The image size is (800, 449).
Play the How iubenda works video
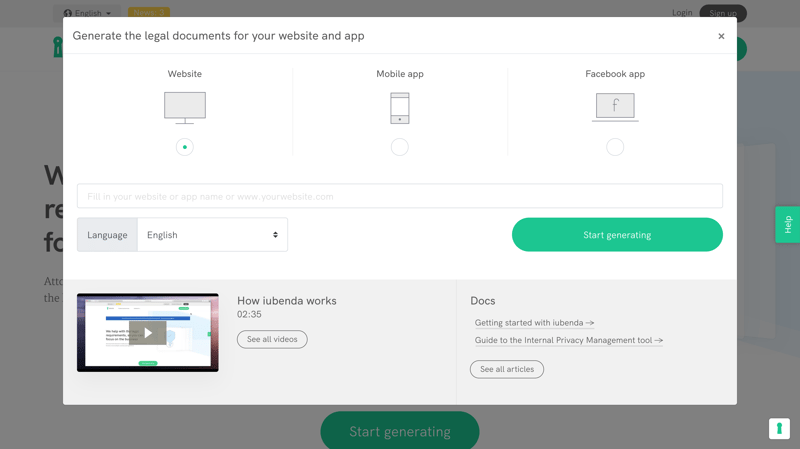[x=148, y=333]
